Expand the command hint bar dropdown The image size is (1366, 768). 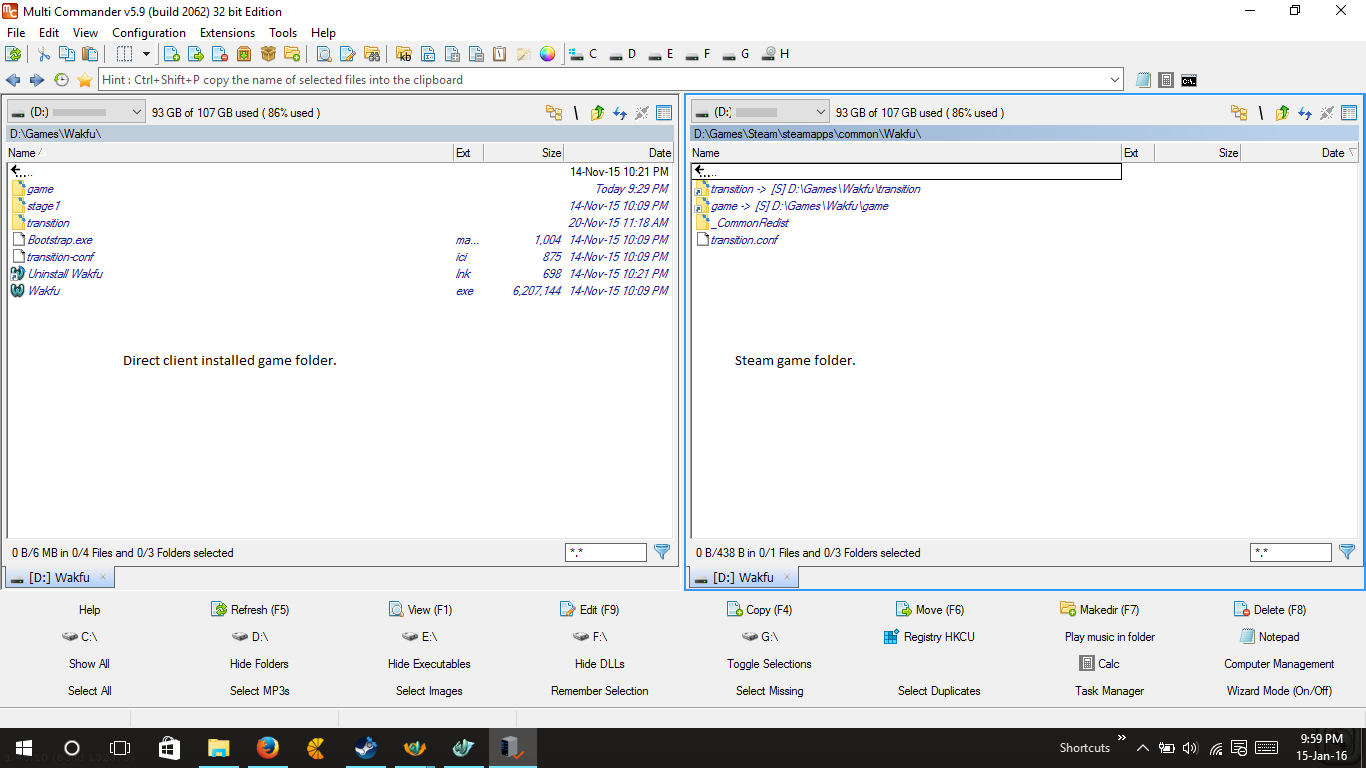(1115, 80)
